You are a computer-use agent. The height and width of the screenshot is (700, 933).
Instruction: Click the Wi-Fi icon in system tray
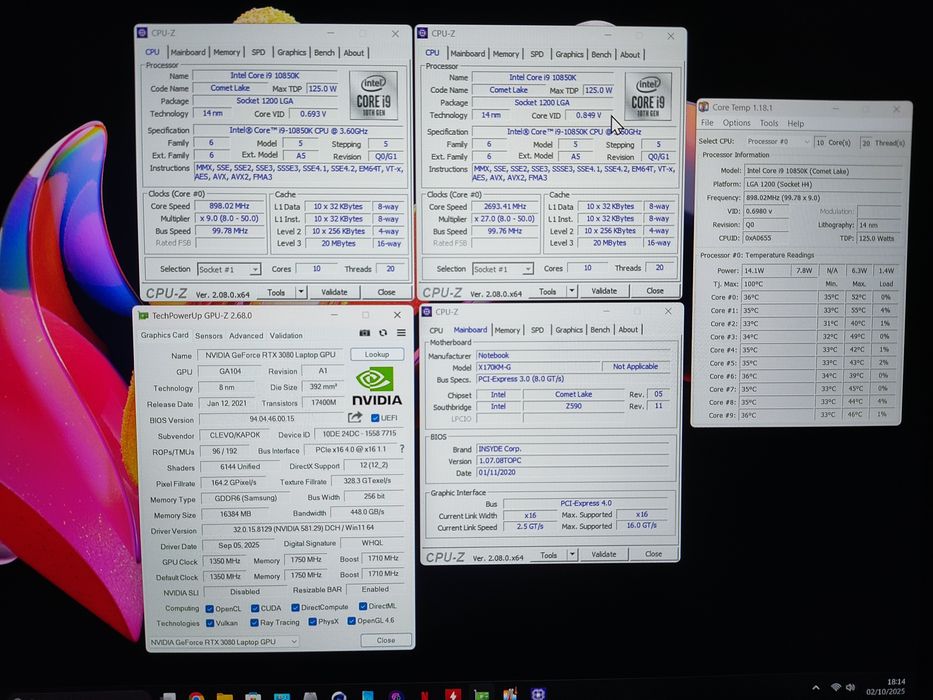pos(836,688)
